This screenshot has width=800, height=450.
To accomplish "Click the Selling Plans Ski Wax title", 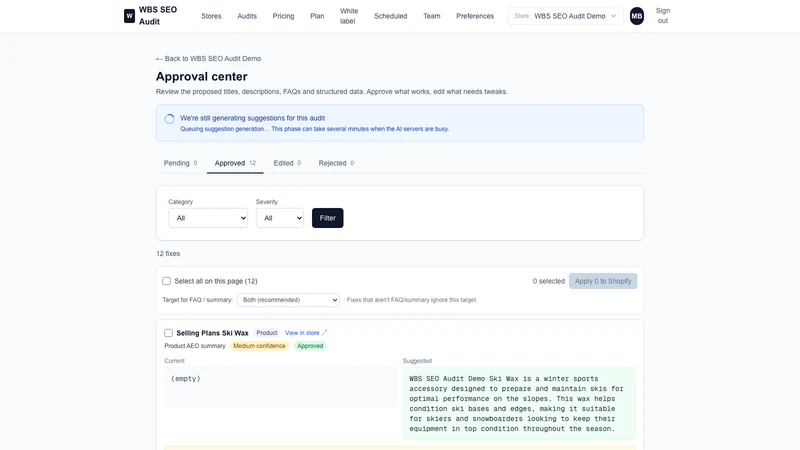I will pos(212,333).
